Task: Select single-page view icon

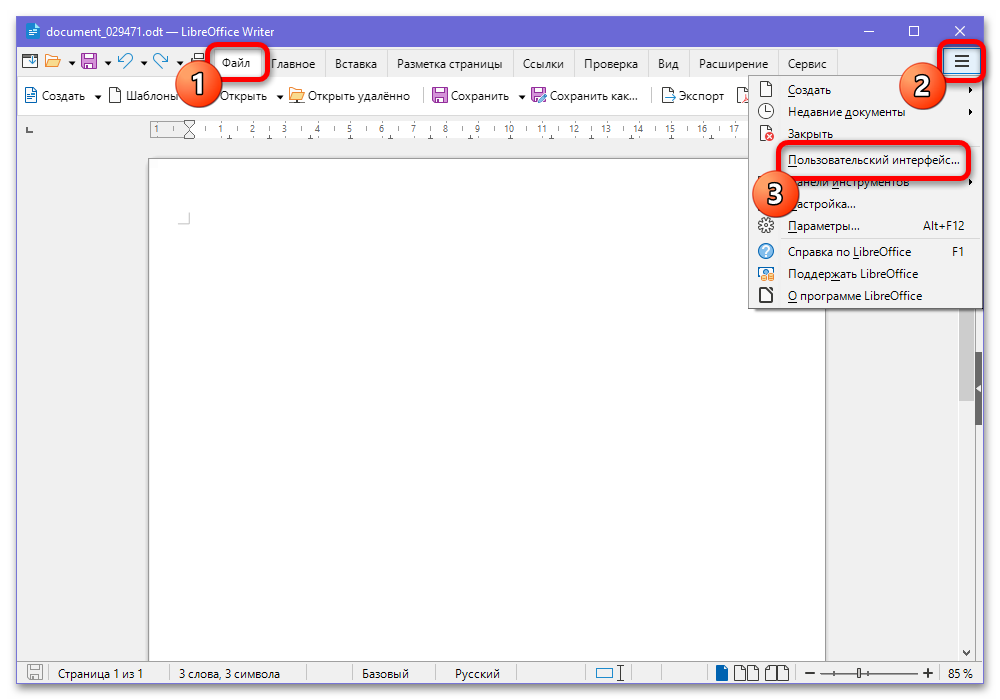Action: click(x=721, y=673)
